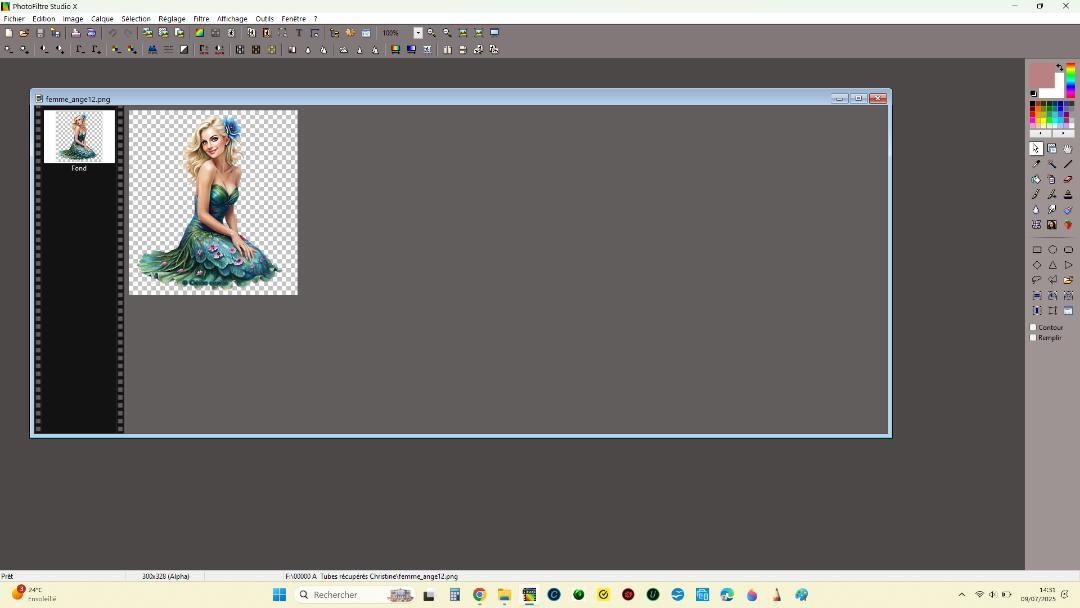Click the zoom out magnifier icon

(x=447, y=32)
